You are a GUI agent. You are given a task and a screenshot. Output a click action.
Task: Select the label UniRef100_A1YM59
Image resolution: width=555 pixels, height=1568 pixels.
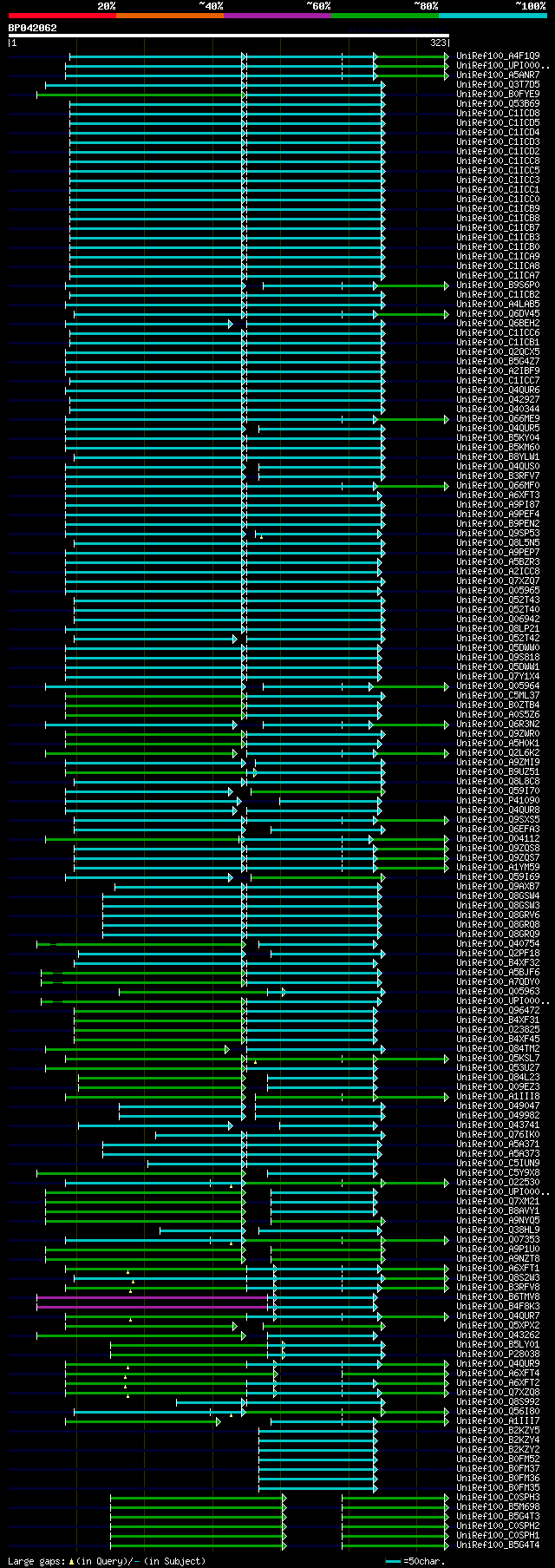tap(498, 868)
